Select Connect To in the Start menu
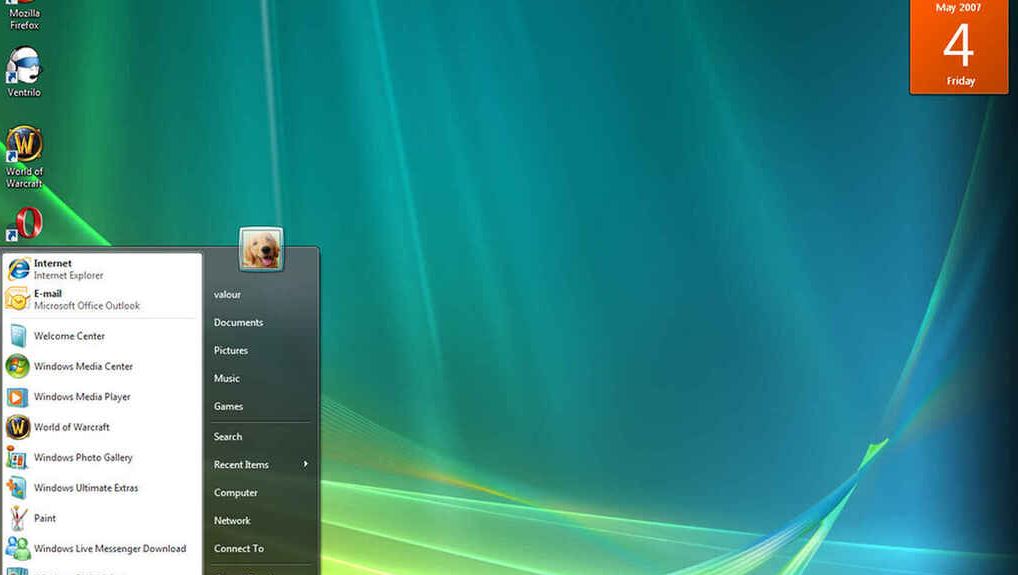The width and height of the screenshot is (1018, 575). (239, 548)
